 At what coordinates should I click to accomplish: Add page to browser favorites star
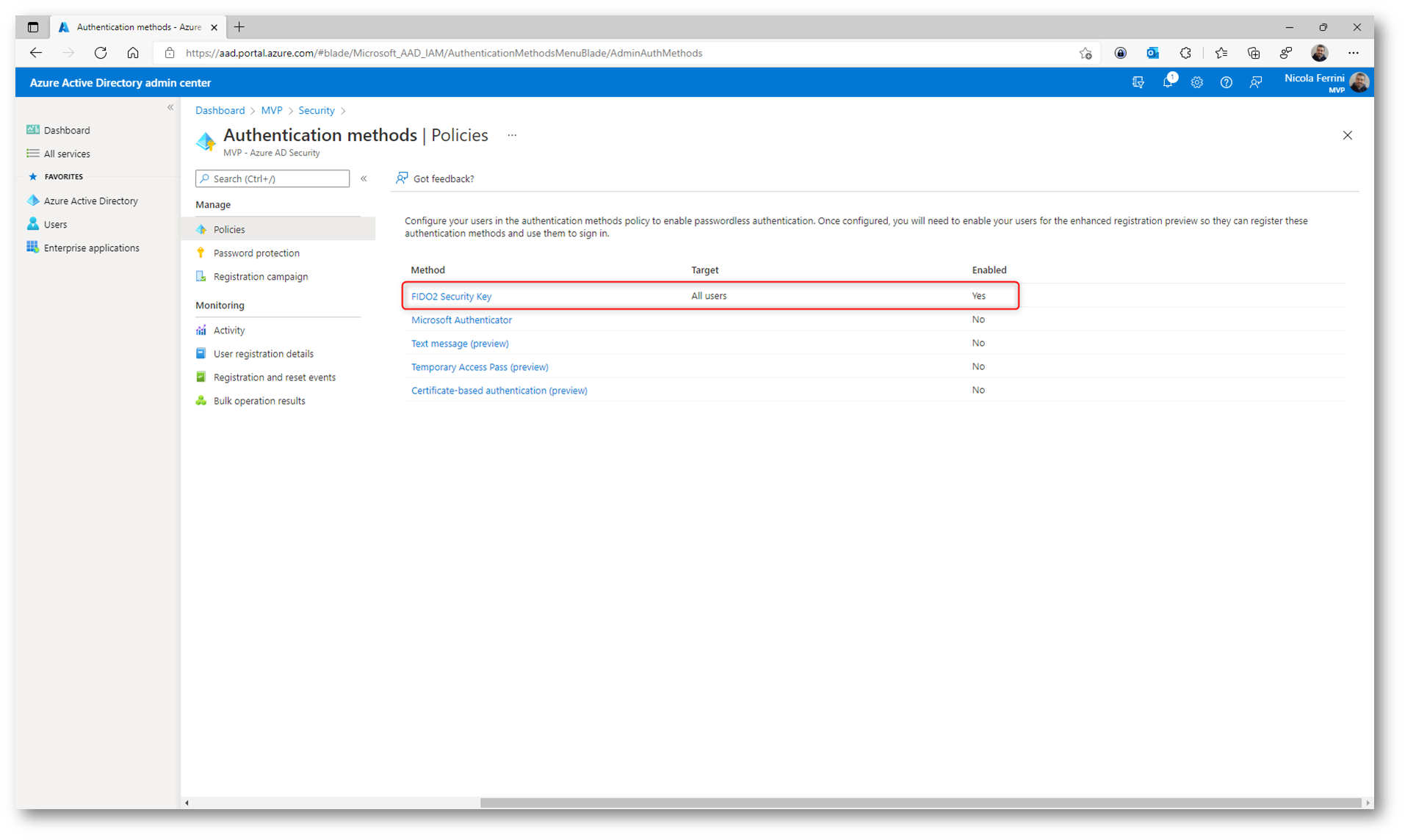1085,53
